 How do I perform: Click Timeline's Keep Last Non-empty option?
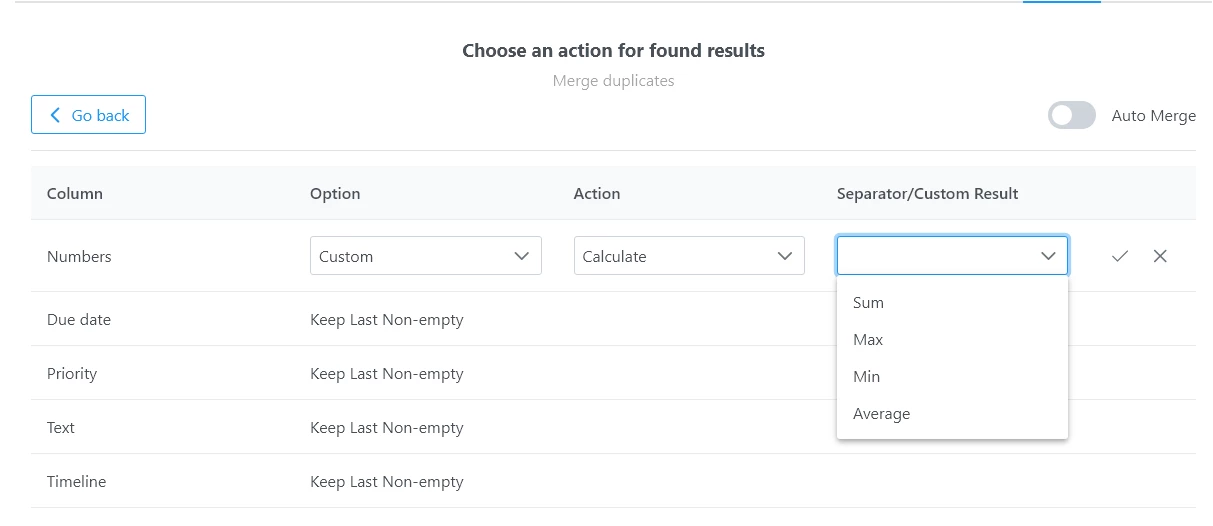click(387, 482)
